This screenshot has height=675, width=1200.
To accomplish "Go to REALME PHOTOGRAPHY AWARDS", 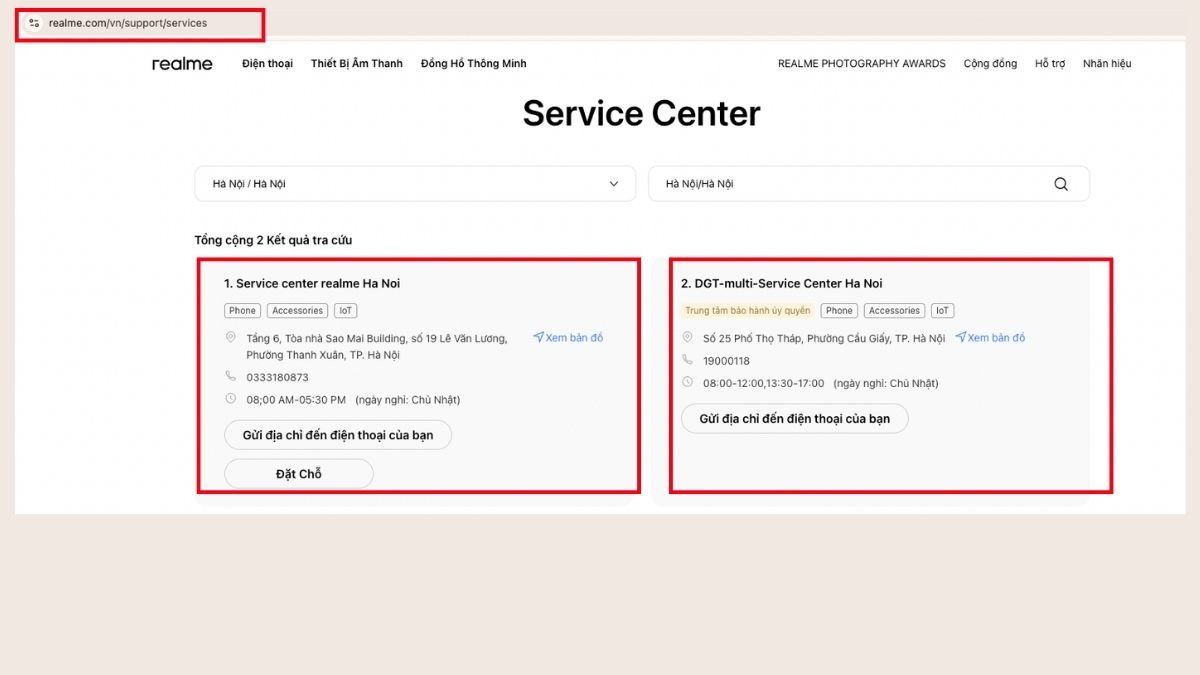I will tap(862, 64).
